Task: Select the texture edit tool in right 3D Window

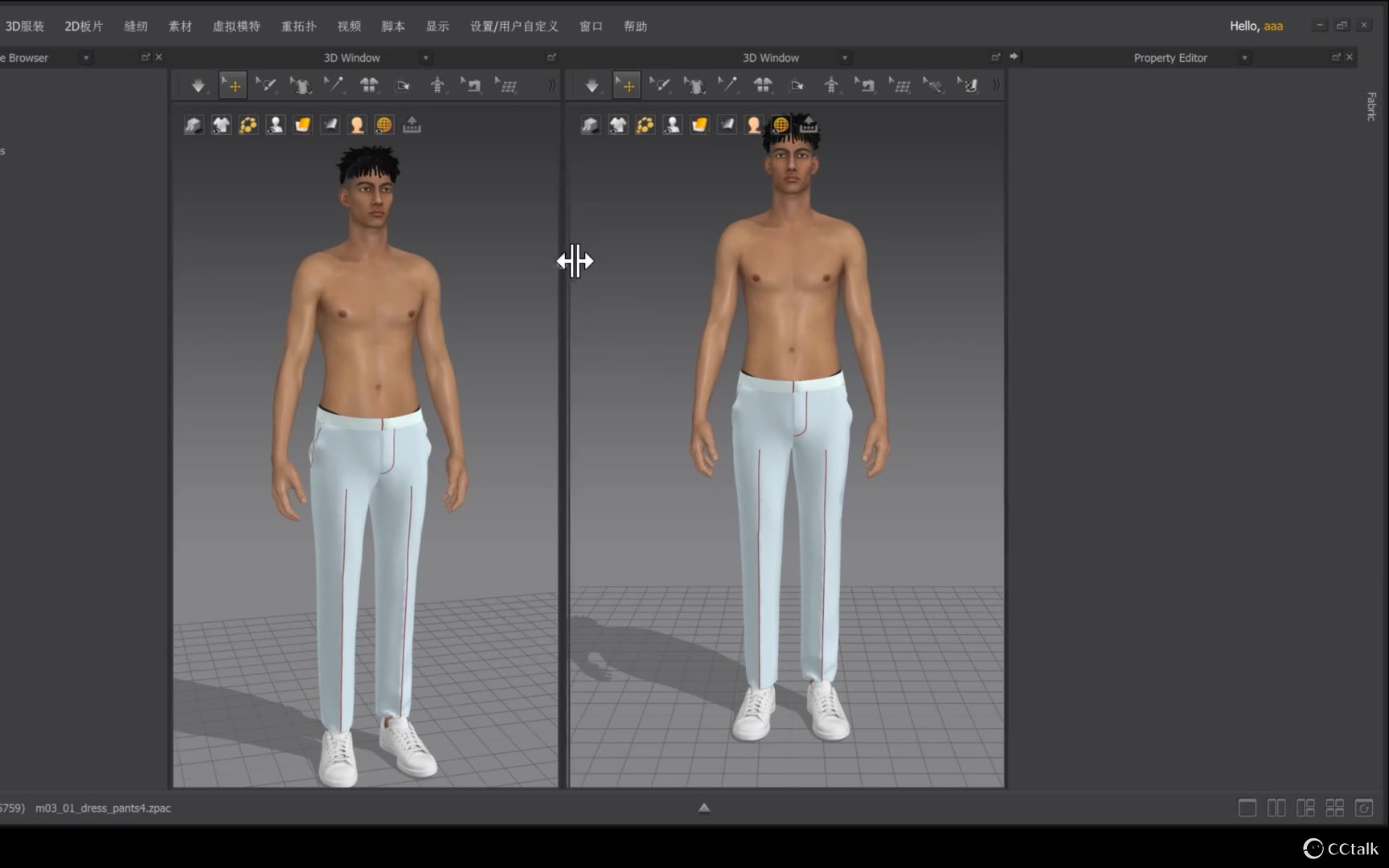Action: point(968,85)
